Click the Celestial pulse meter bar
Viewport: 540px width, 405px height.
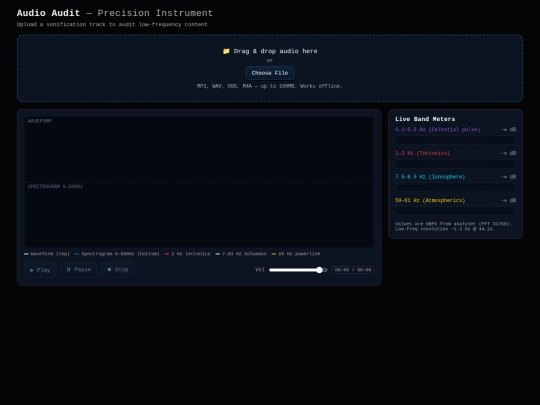455,140
